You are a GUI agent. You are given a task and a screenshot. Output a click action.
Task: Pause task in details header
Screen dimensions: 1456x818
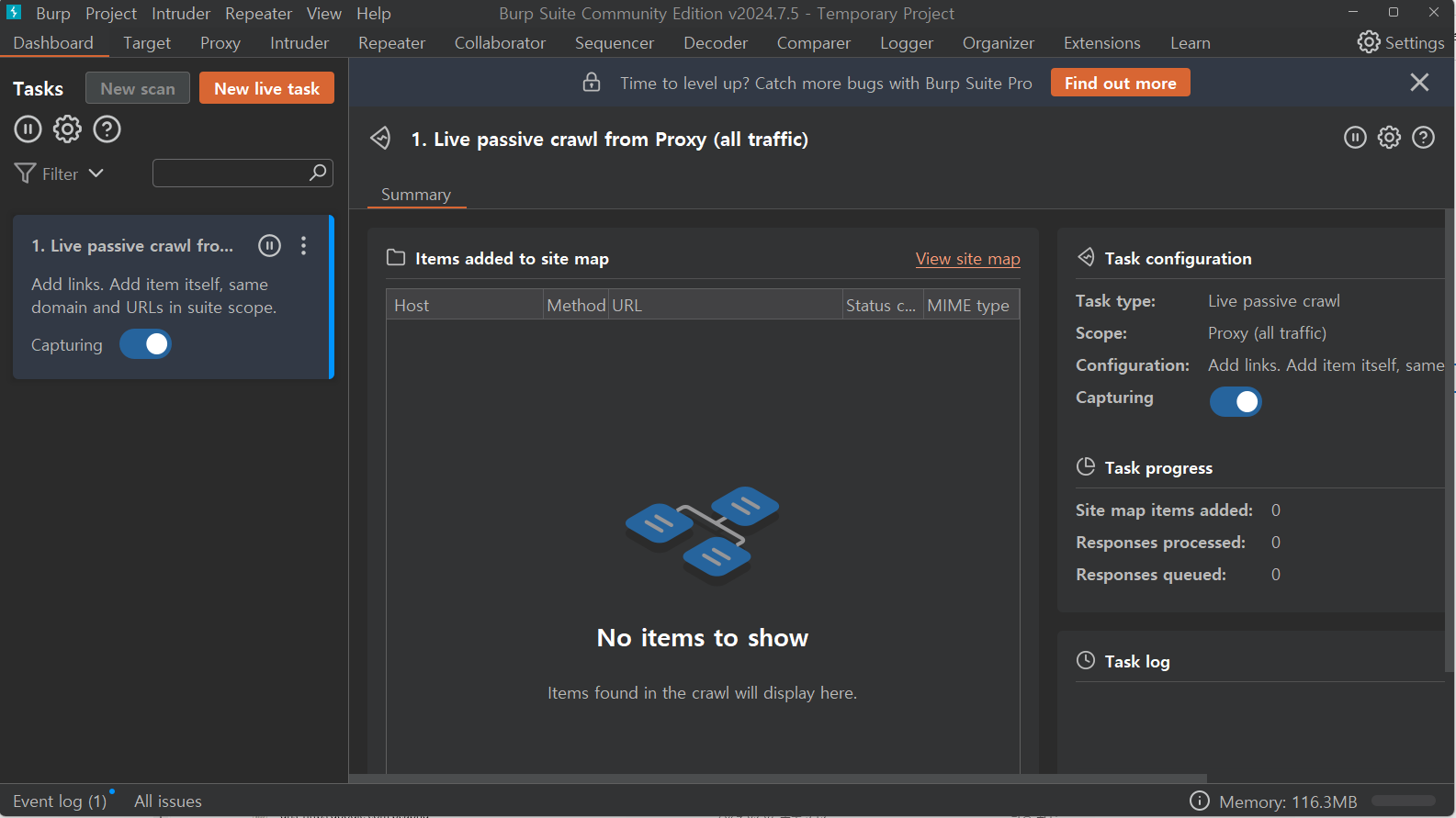[x=1355, y=138]
